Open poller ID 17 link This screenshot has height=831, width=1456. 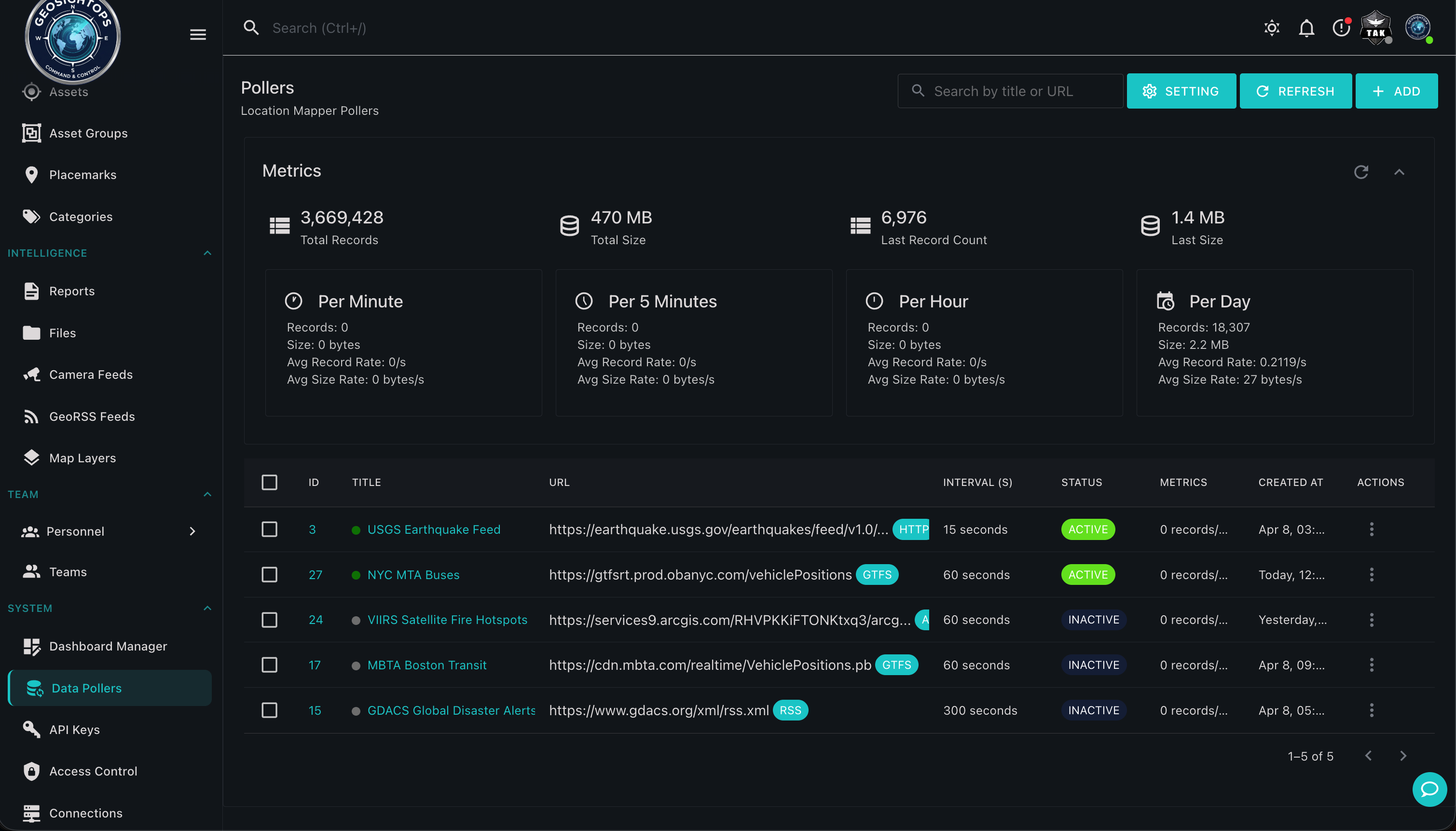point(315,665)
